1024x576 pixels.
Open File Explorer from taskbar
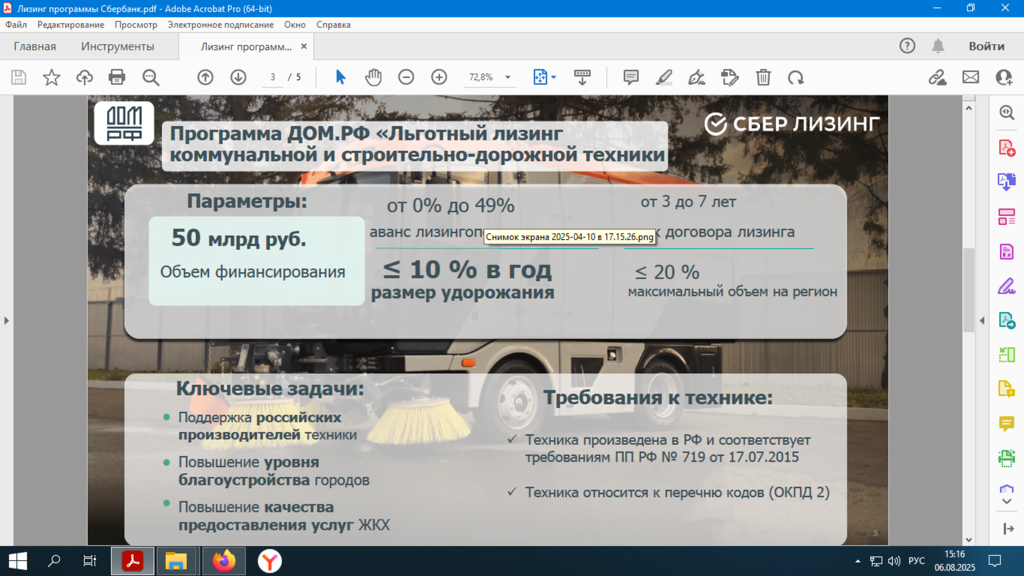[176, 561]
